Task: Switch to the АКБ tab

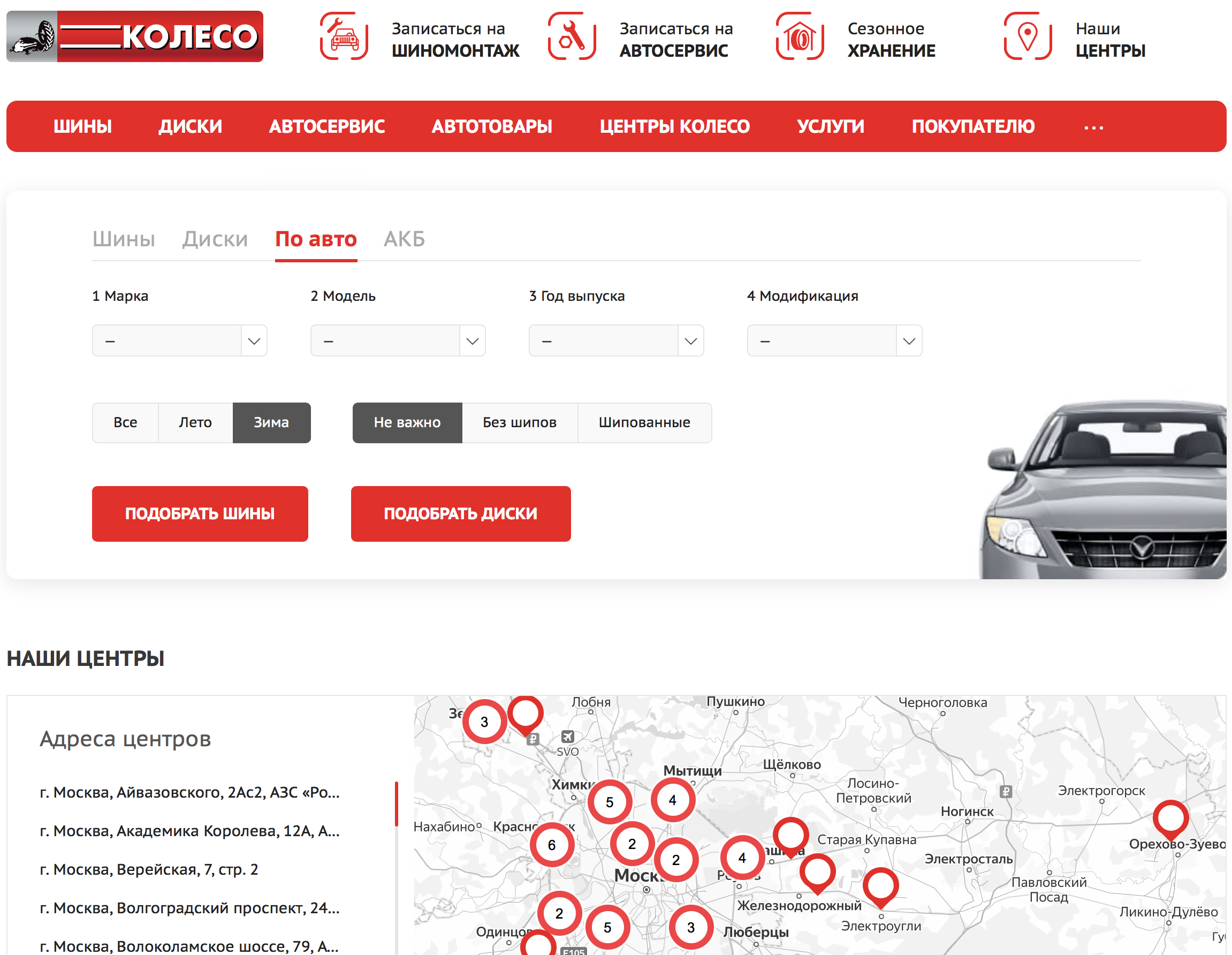Action: pos(404,239)
